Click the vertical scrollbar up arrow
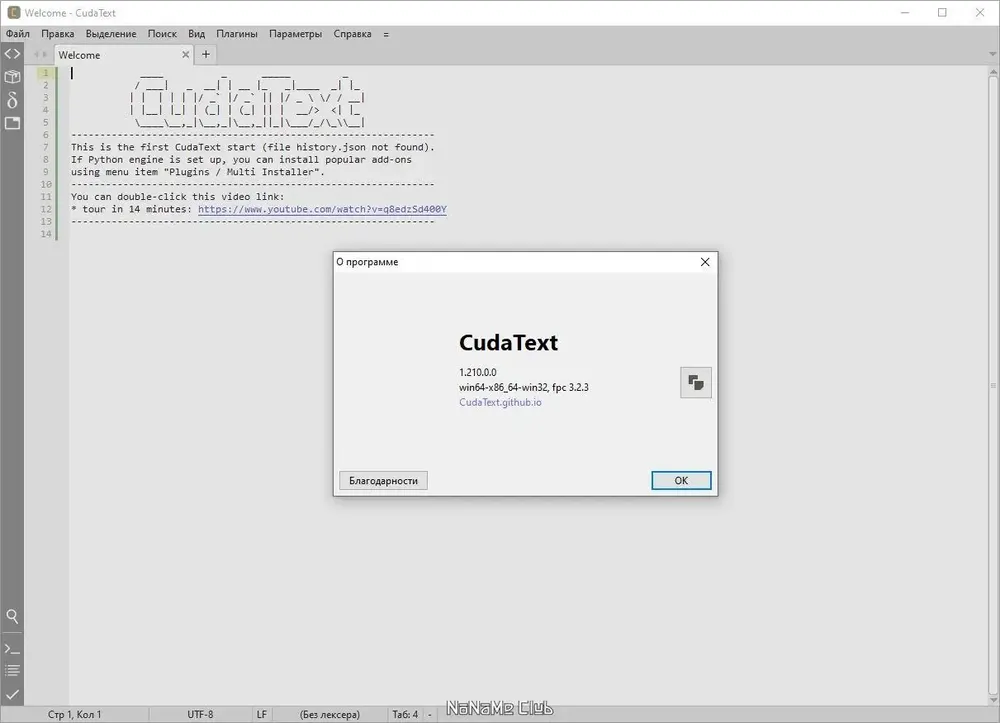Screen dimensions: 1000x723 (x=993, y=72)
